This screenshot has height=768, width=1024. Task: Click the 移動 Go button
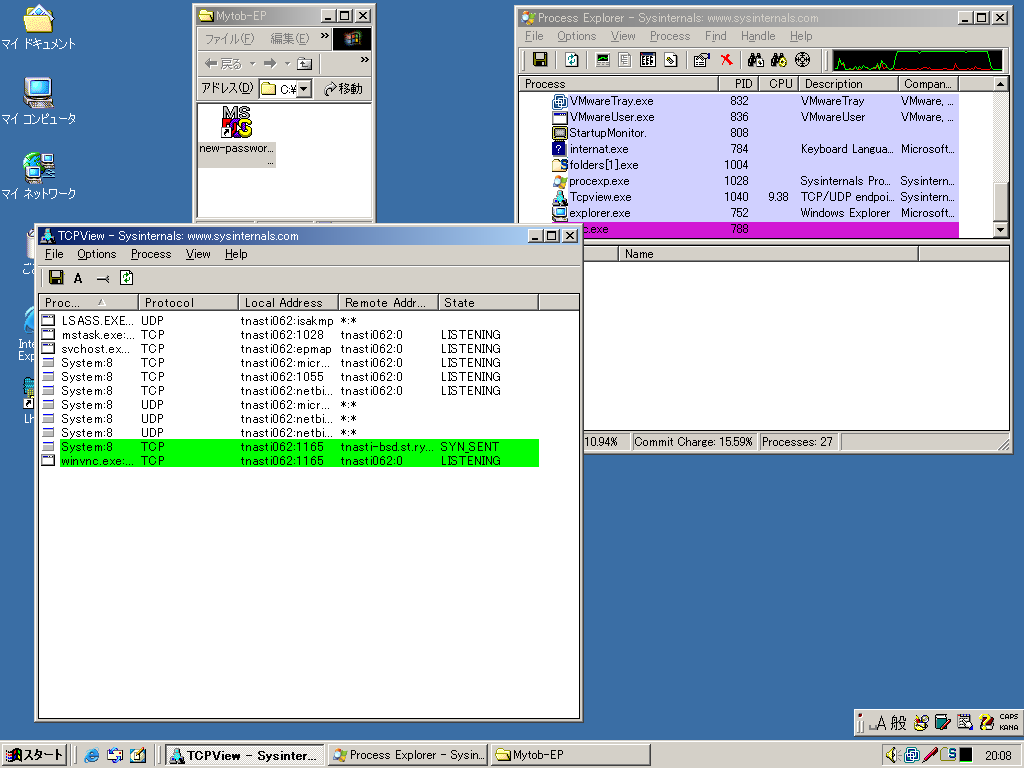click(x=343, y=89)
